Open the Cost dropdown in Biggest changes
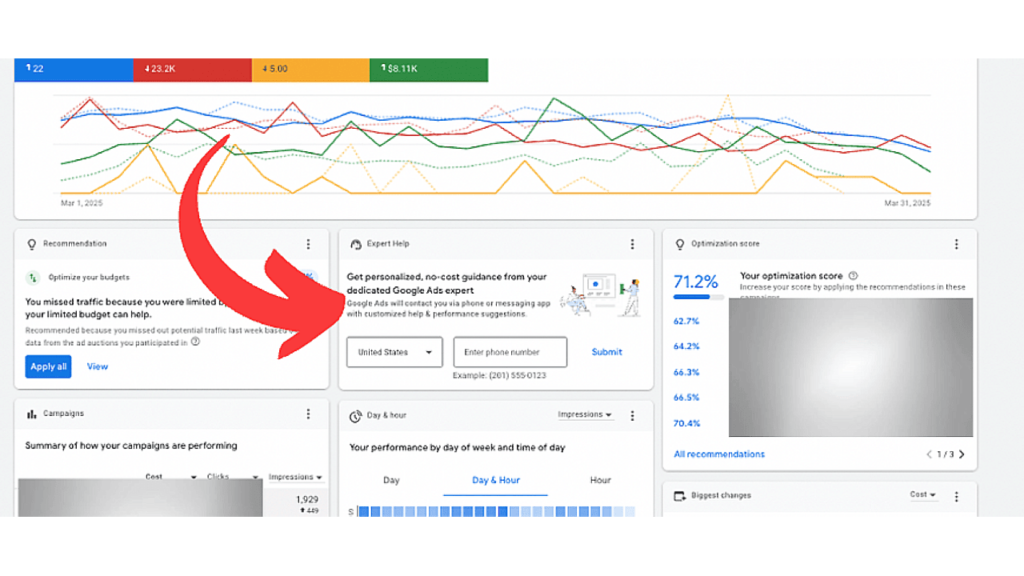 [920, 495]
